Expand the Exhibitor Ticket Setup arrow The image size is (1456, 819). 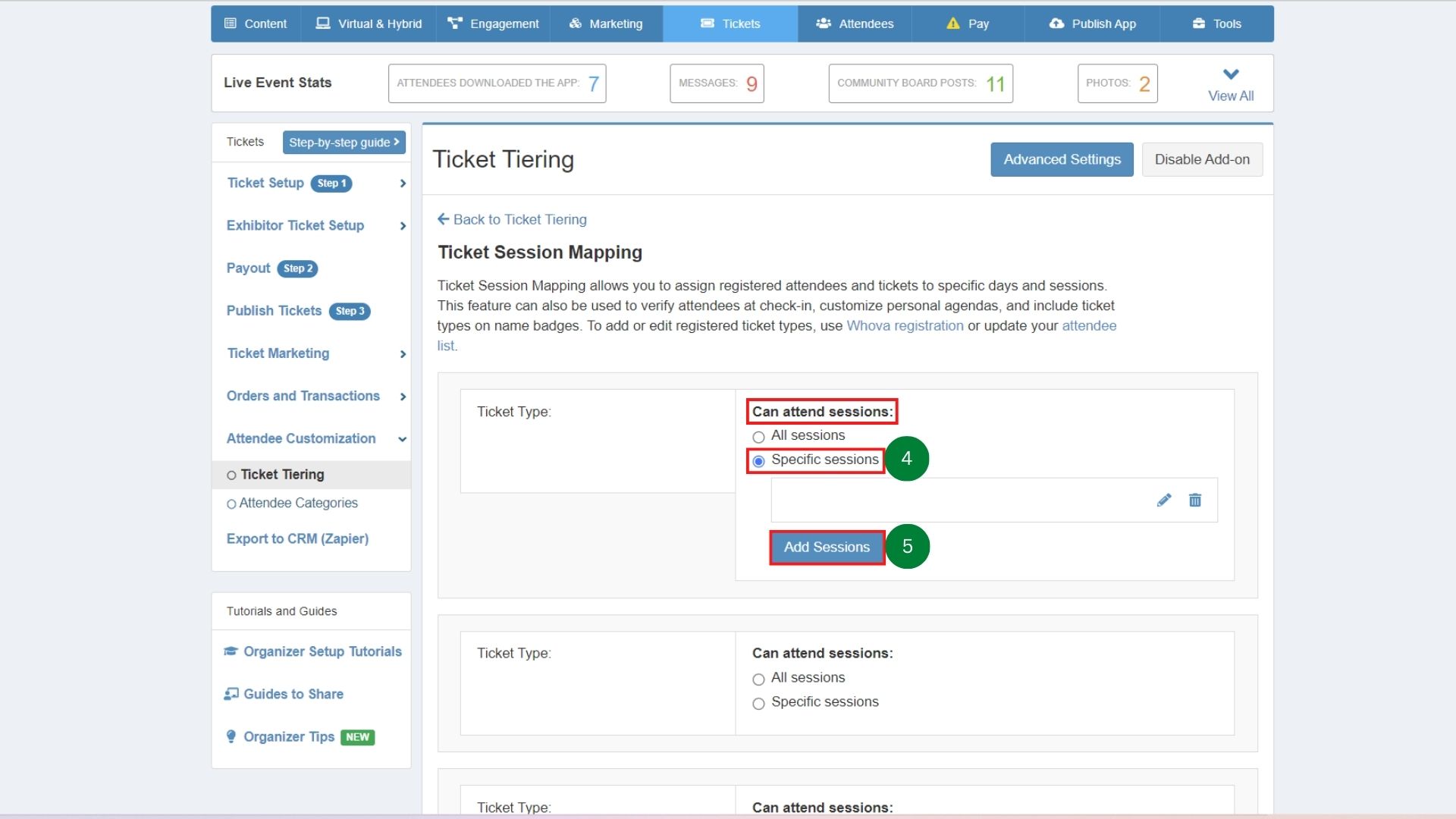click(x=403, y=226)
